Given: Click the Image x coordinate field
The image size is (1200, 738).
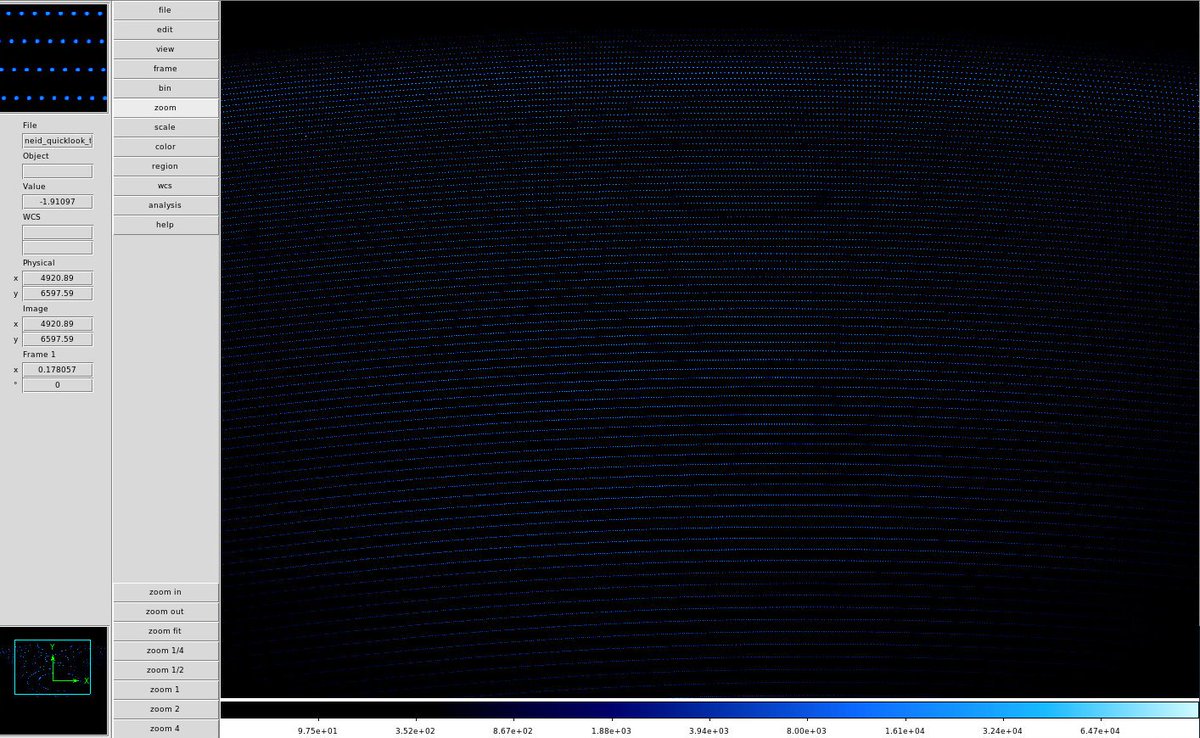Looking at the screenshot, I should (57, 324).
